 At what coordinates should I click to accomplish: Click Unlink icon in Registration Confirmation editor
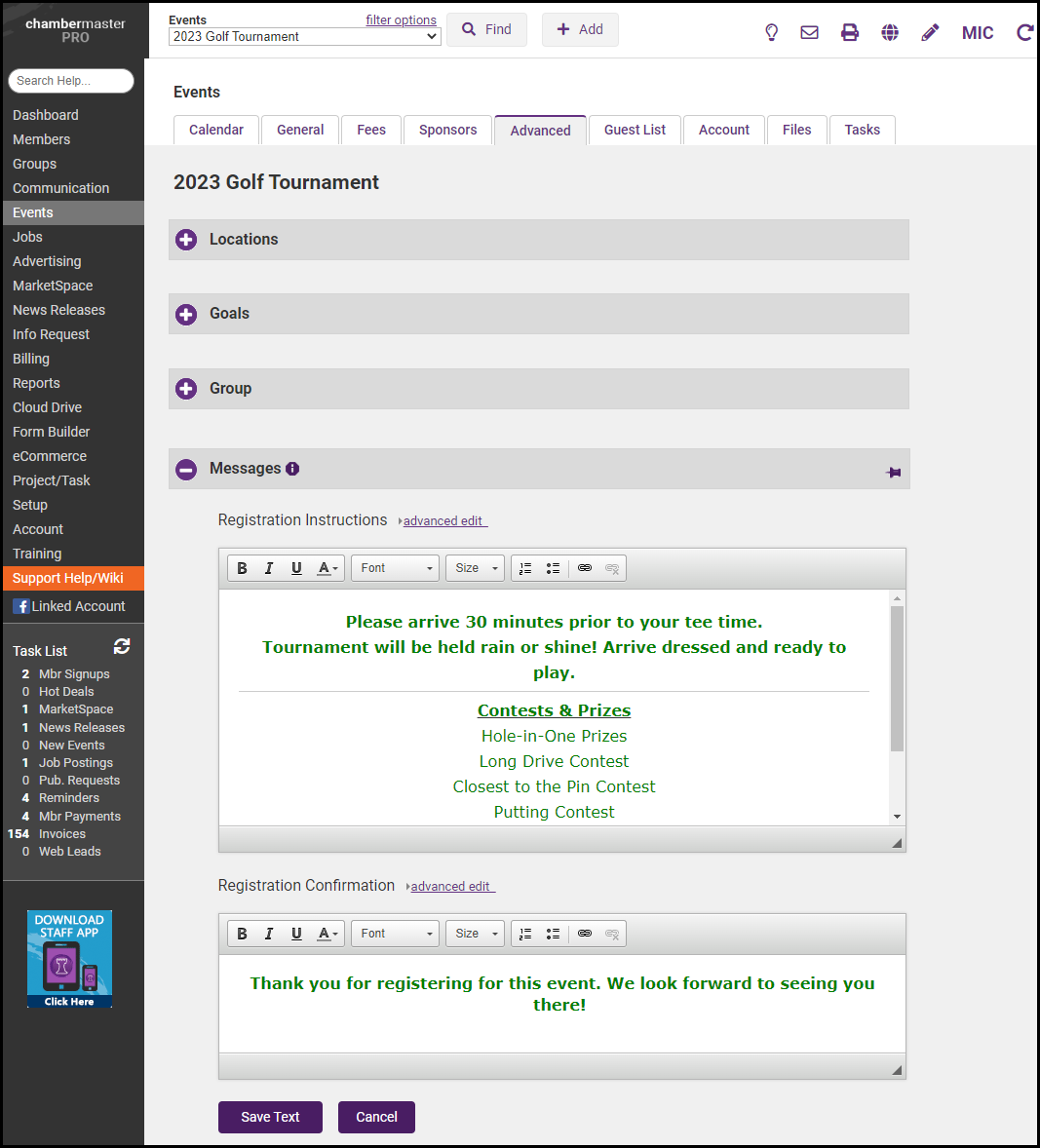pos(612,934)
